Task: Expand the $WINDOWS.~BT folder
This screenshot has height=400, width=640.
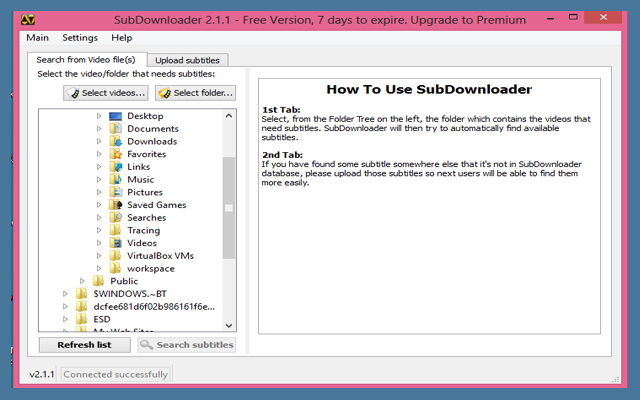Action: [66, 294]
